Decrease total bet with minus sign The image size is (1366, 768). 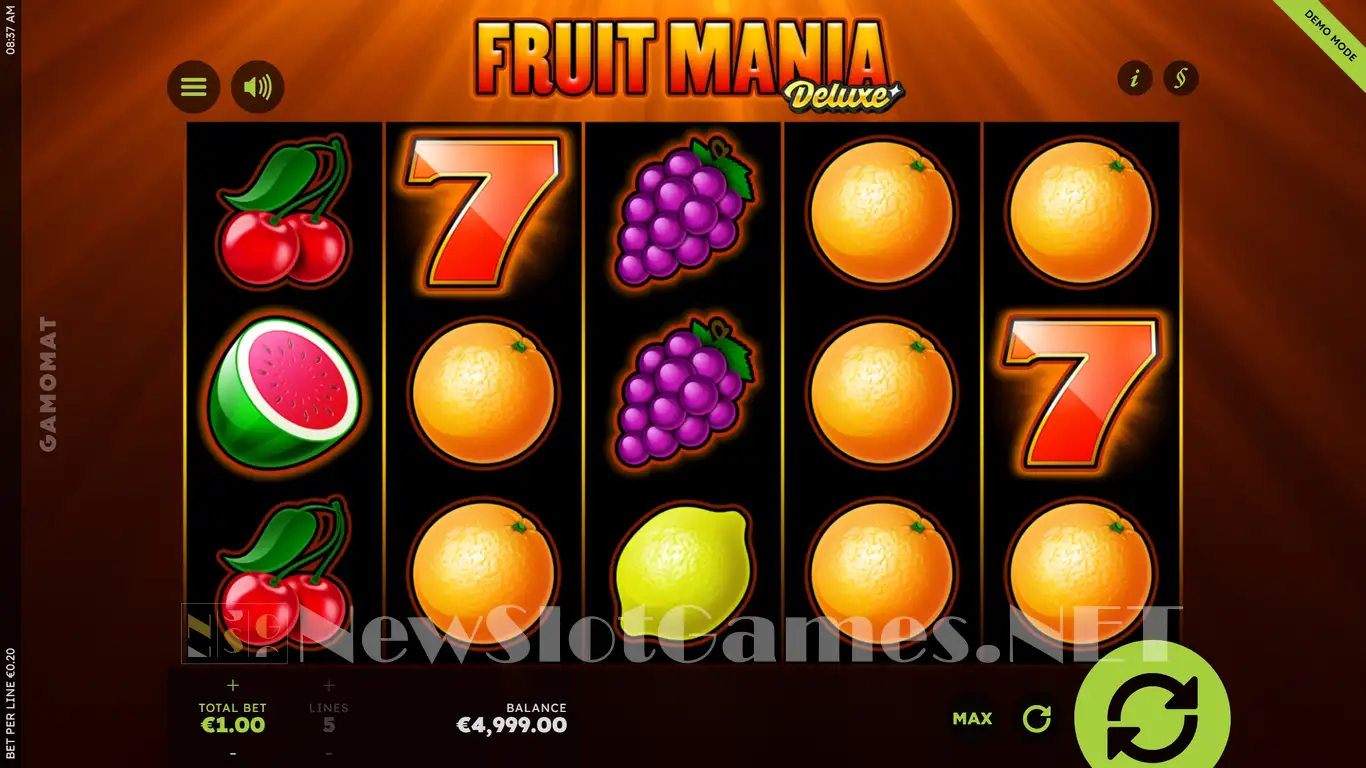[233, 753]
